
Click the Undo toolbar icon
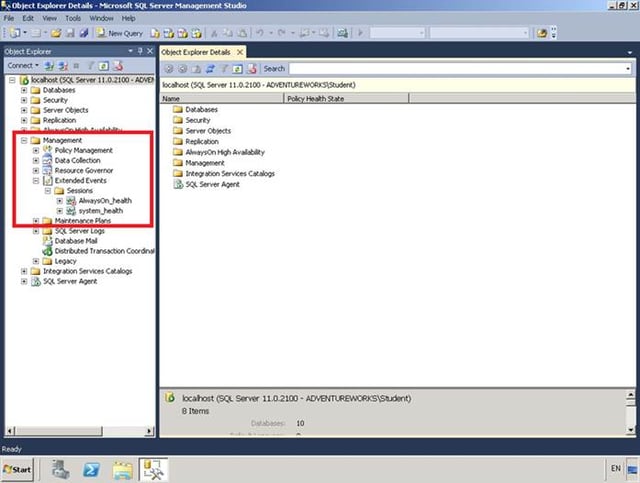click(260, 33)
